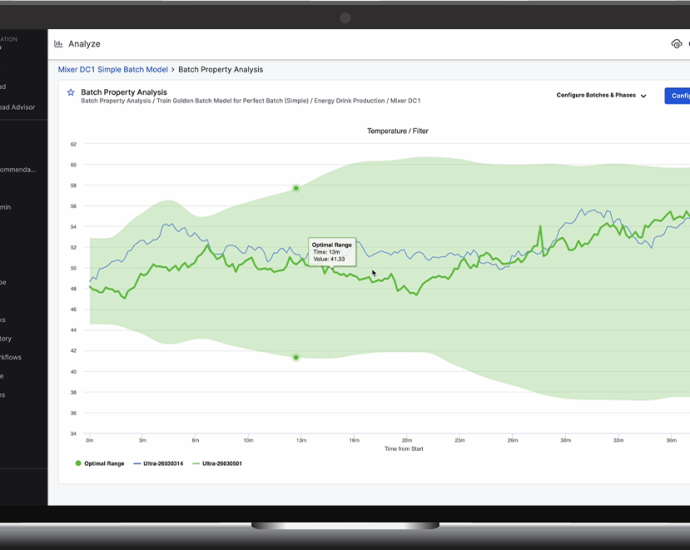Click the upper Optimal Range marker dot
The height and width of the screenshot is (550, 690).
pyautogui.click(x=296, y=188)
